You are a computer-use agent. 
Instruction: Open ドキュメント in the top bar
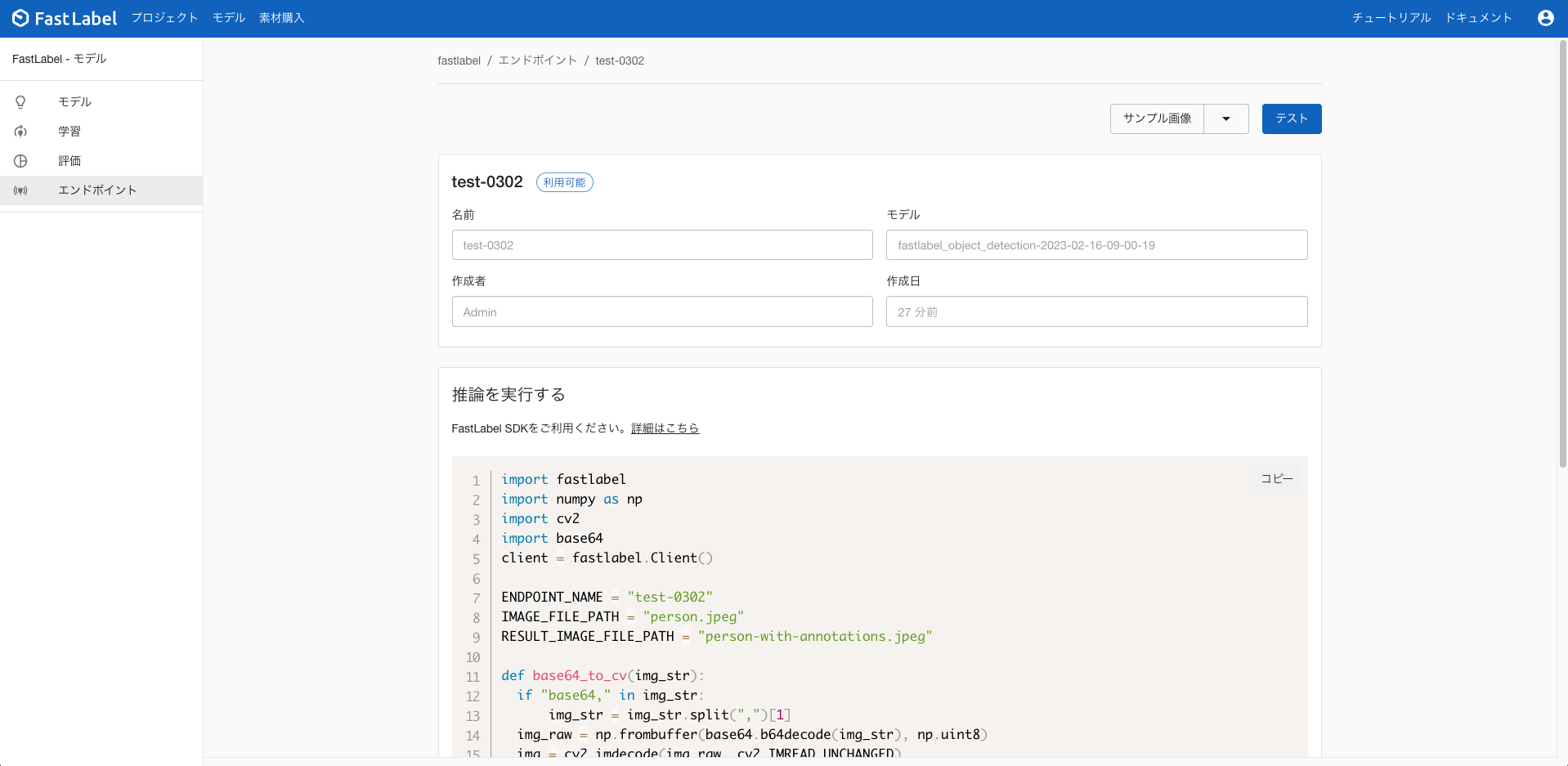[x=1479, y=18]
